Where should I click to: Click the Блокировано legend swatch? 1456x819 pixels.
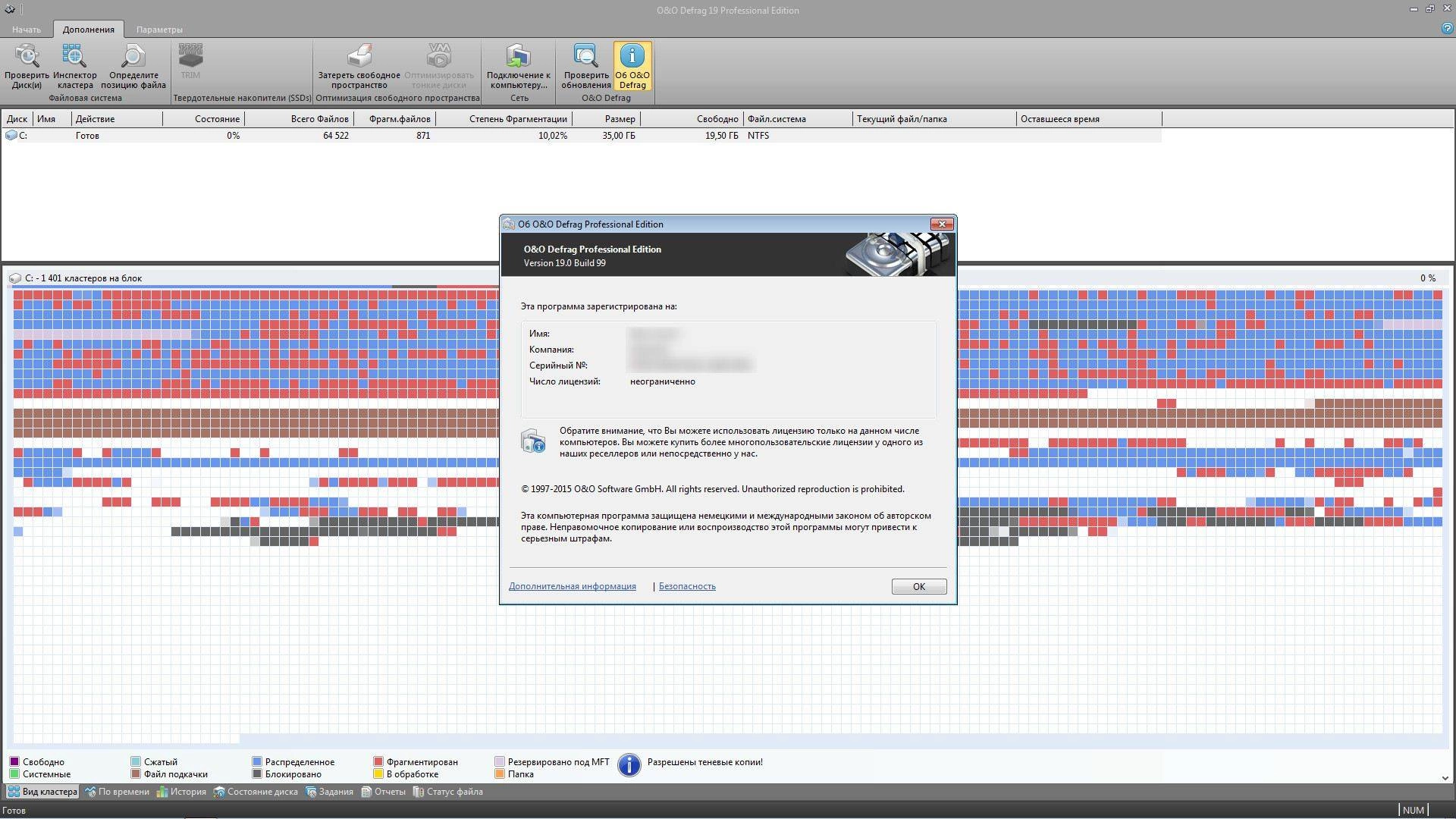click(257, 773)
